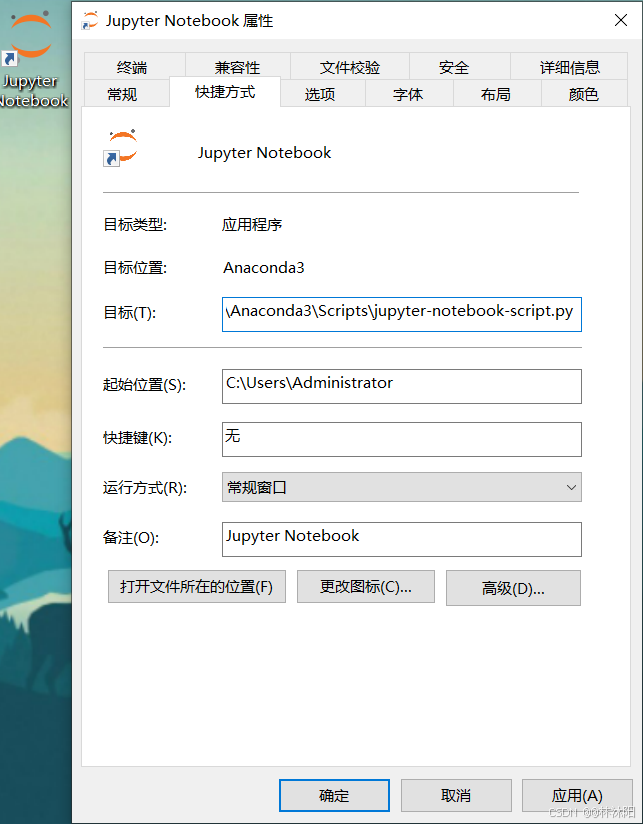Click the 目标类型 value 应用程序
643x824 pixels.
[x=252, y=225]
